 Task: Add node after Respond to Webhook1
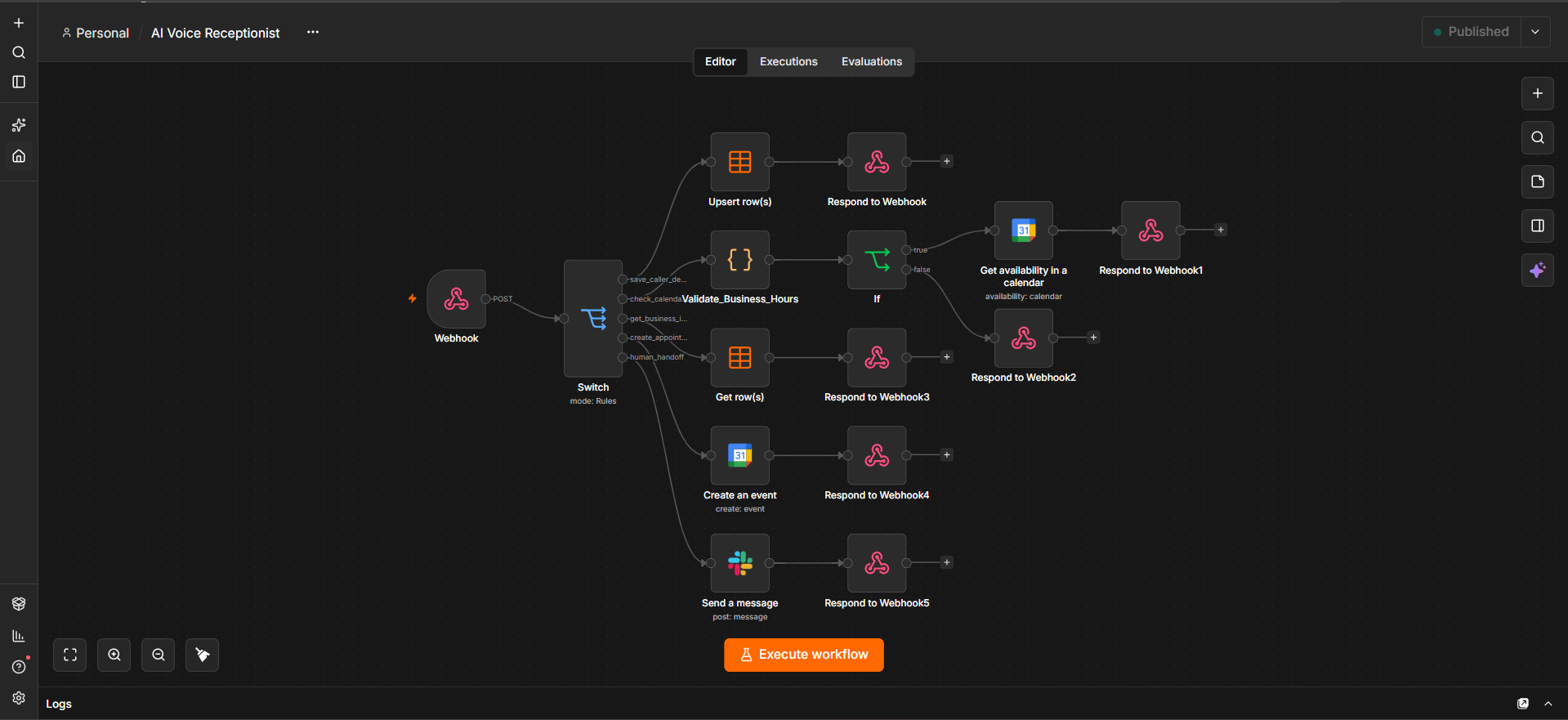coord(1221,230)
